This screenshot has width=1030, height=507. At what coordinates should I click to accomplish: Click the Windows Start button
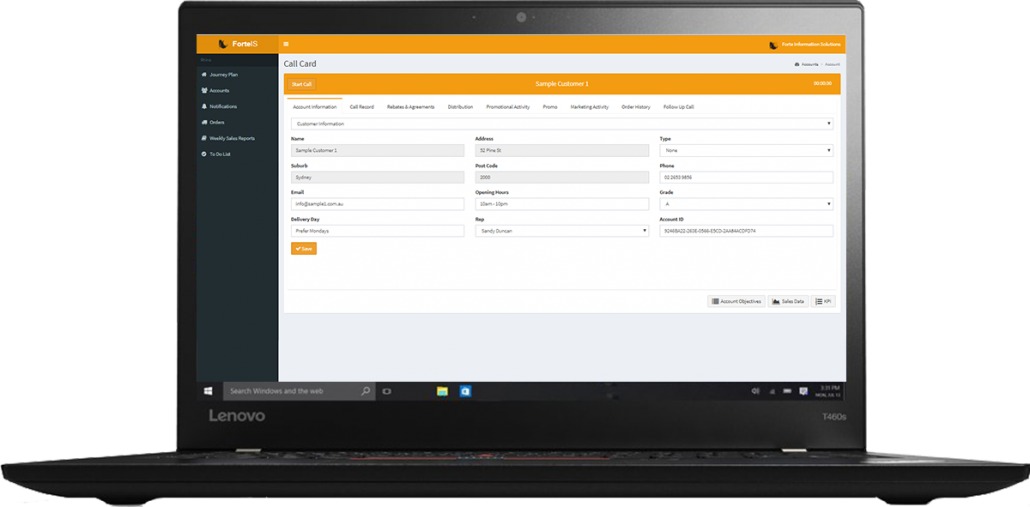tap(208, 391)
